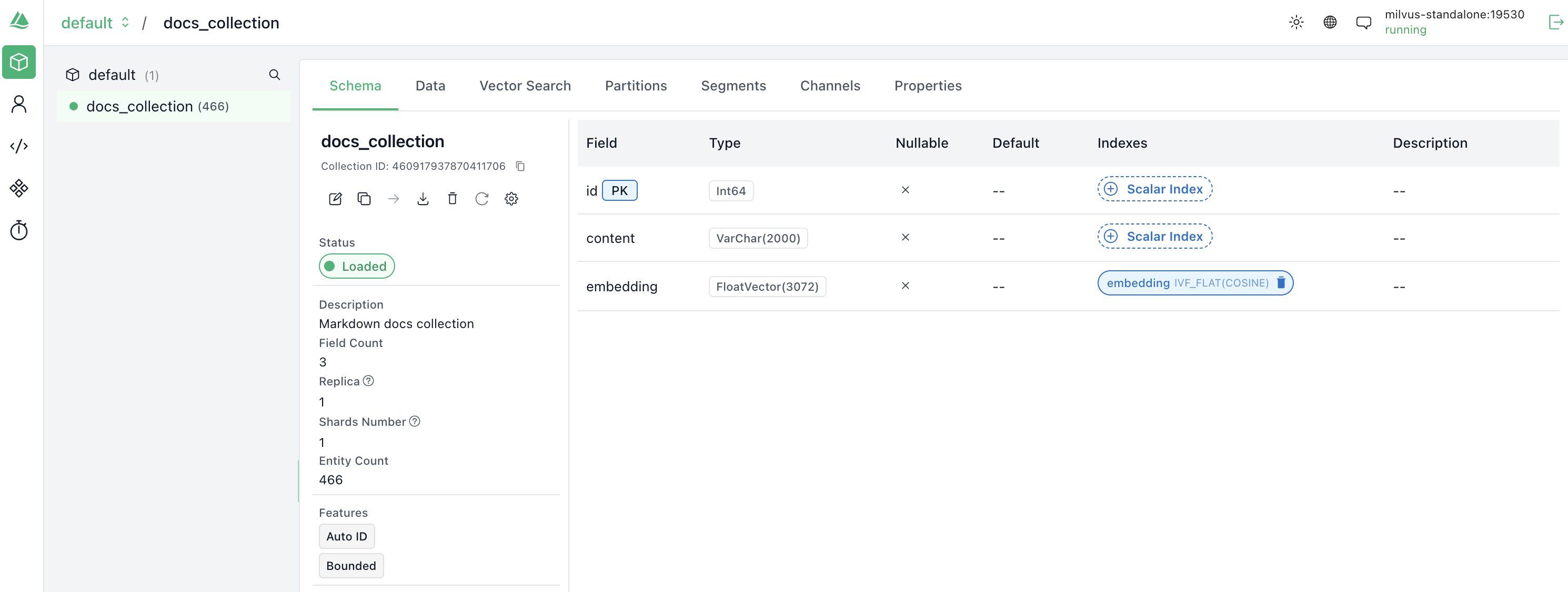Open the Users sidebar icon
This screenshot has width=1568, height=592.
[19, 104]
